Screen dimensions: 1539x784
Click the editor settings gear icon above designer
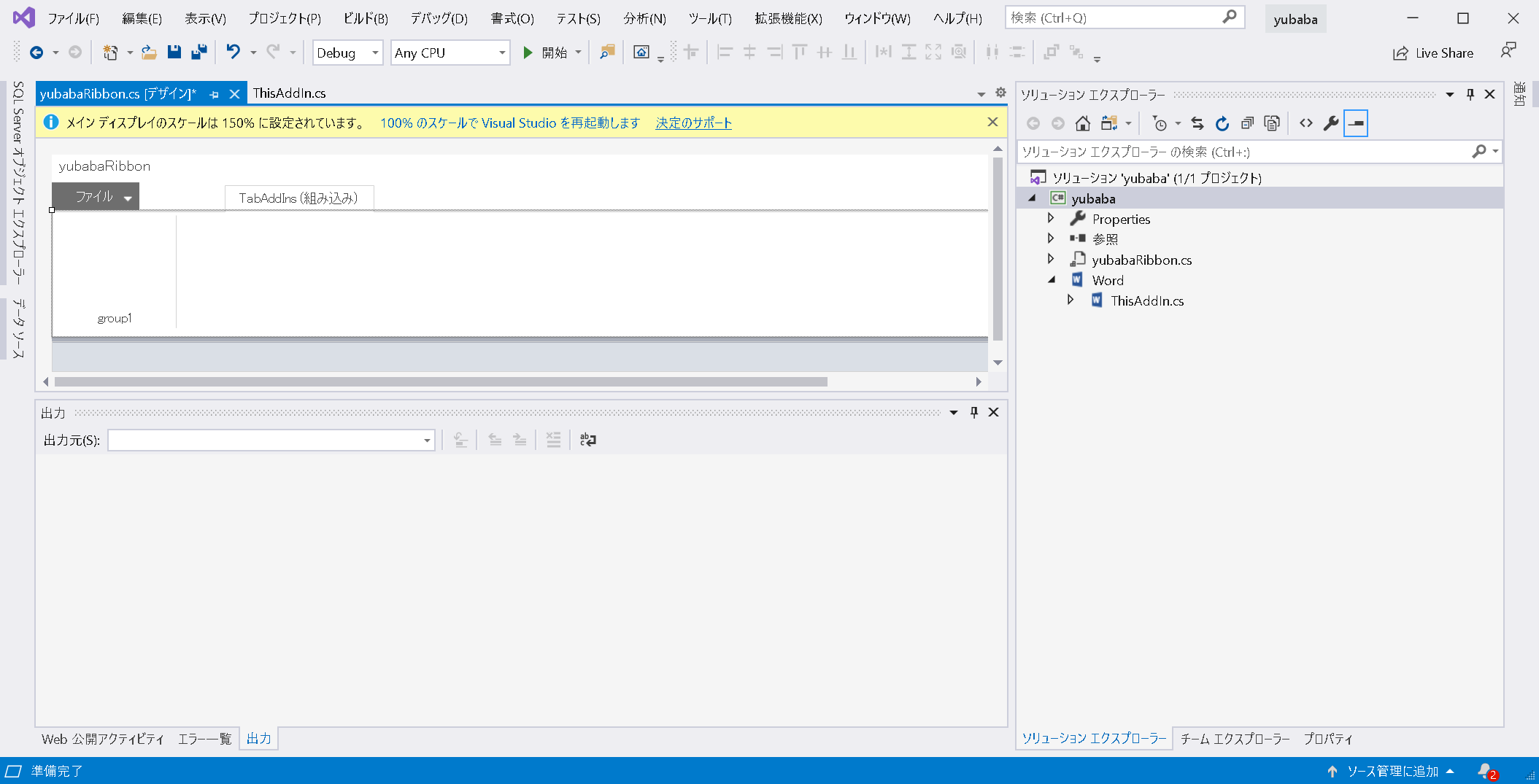(1000, 93)
